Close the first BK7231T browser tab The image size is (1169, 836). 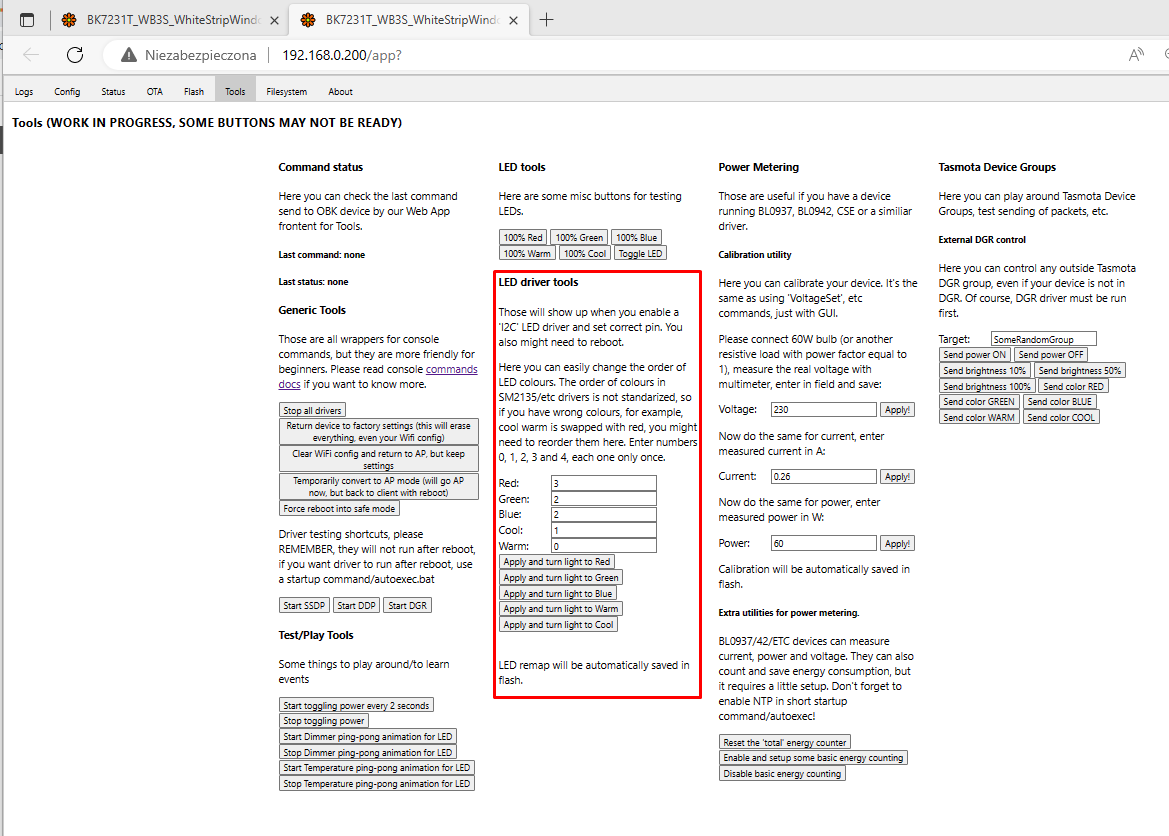click(274, 21)
